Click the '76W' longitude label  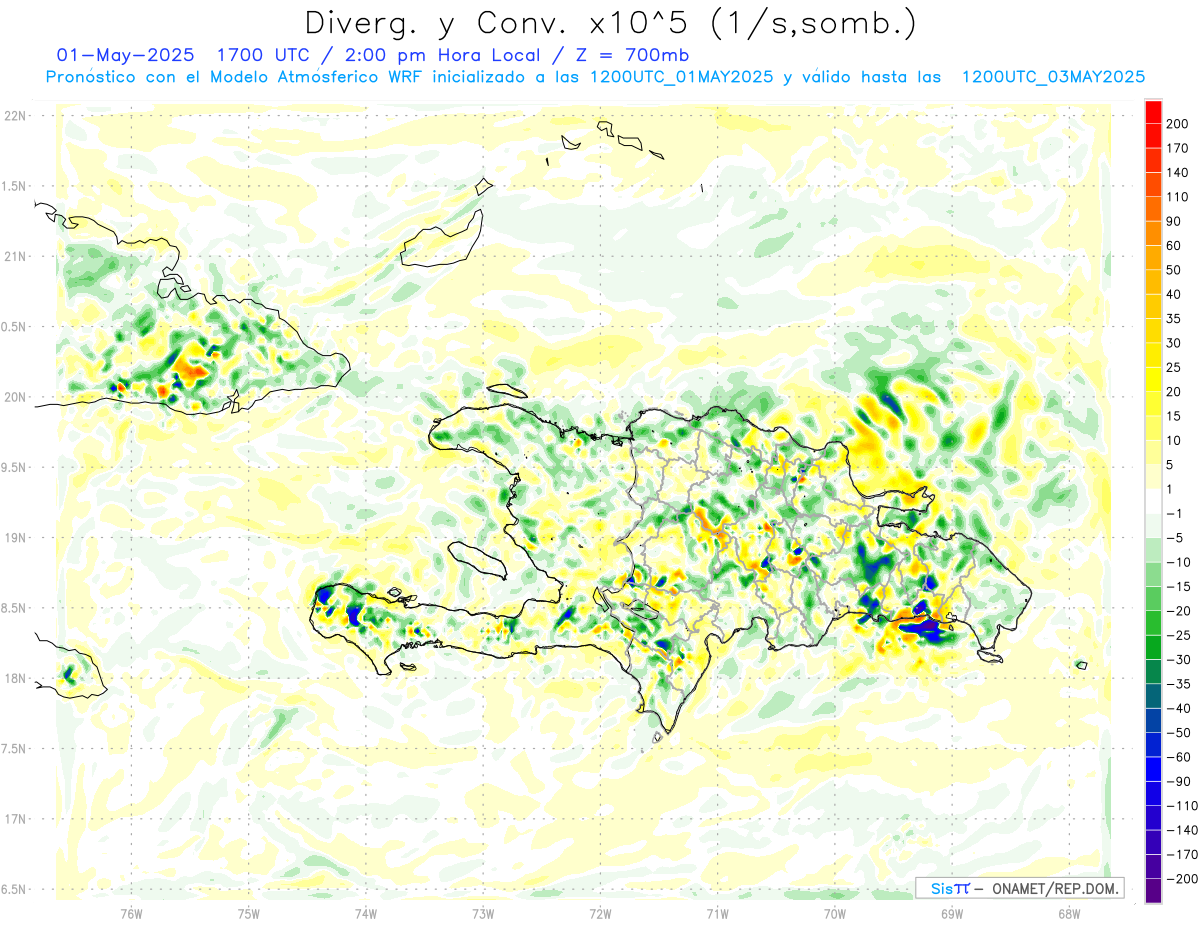pos(131,914)
